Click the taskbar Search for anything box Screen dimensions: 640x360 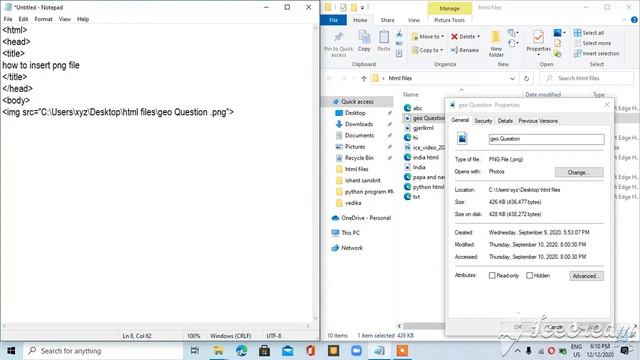103,351
